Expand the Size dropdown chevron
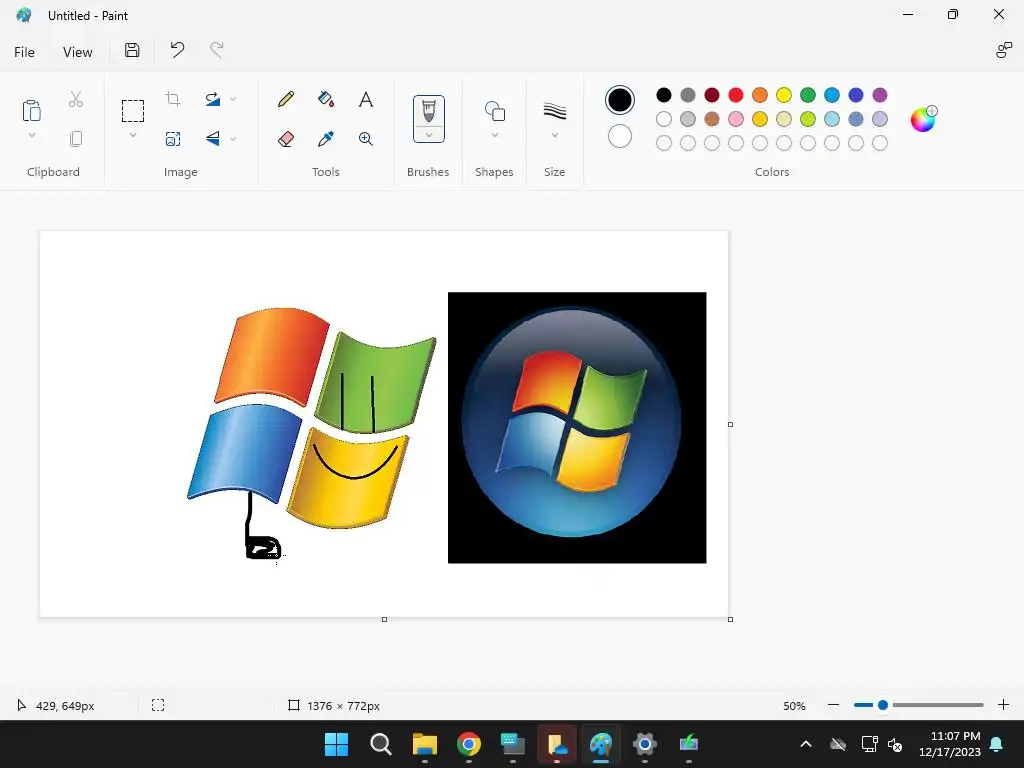The image size is (1024, 768). 554,135
